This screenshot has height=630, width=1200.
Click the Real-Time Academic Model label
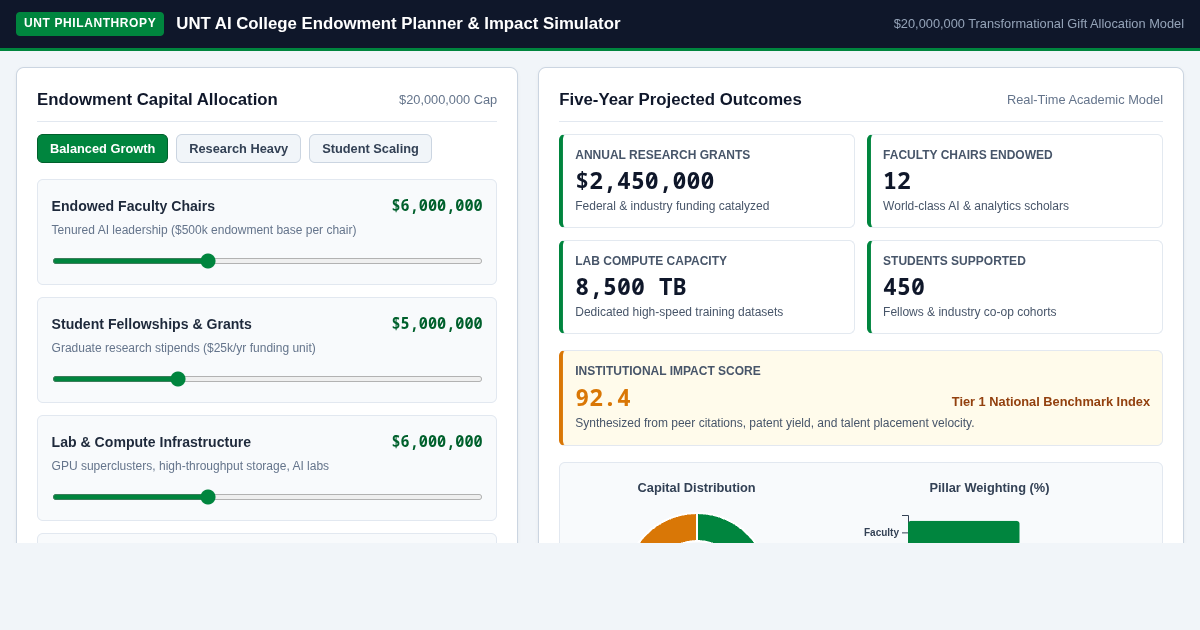pos(1085,100)
